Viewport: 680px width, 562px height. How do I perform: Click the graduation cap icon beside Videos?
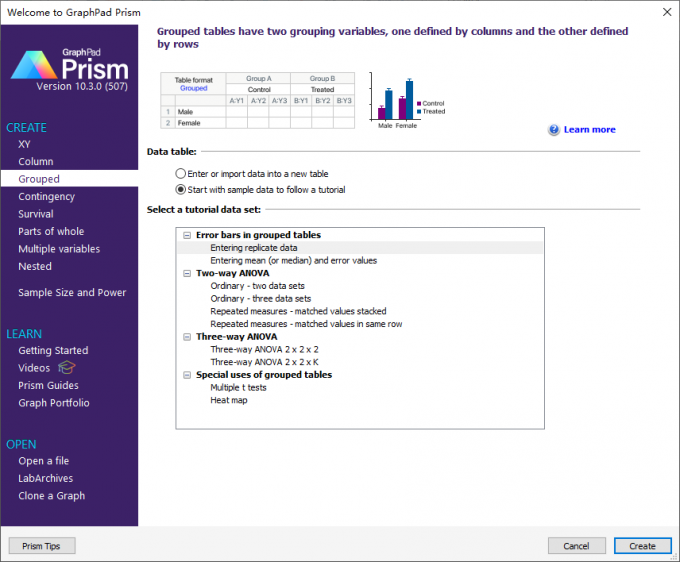(x=67, y=368)
